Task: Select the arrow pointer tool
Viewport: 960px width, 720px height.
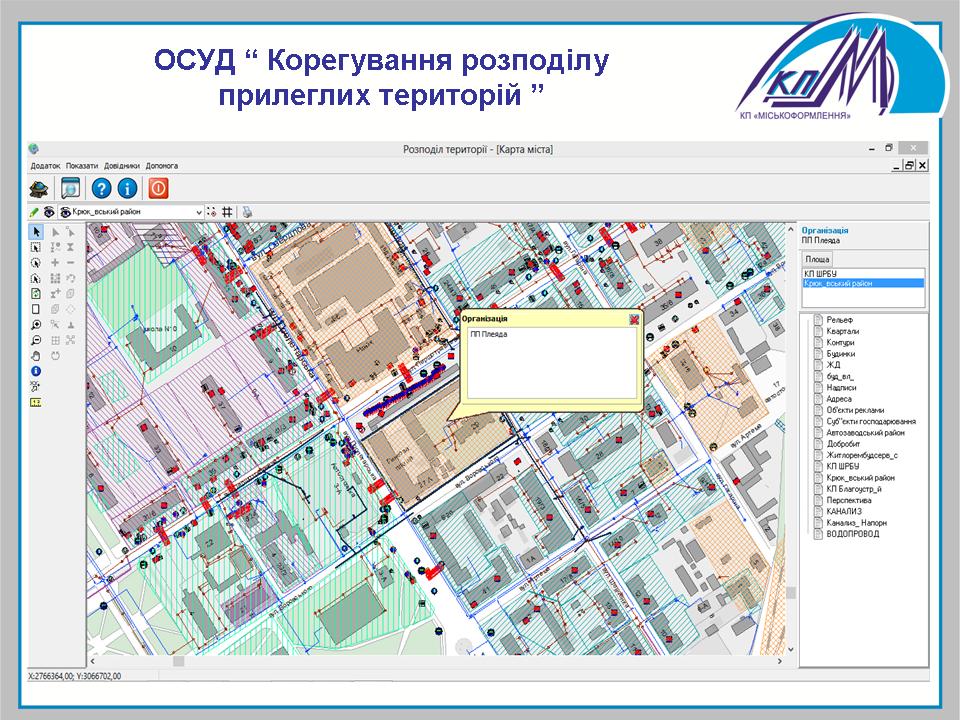Action: [36, 232]
